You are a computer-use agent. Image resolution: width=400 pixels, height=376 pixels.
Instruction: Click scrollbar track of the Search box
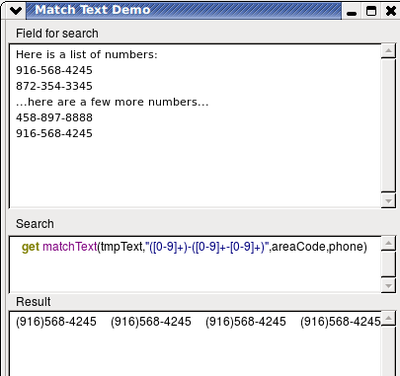click(388, 264)
